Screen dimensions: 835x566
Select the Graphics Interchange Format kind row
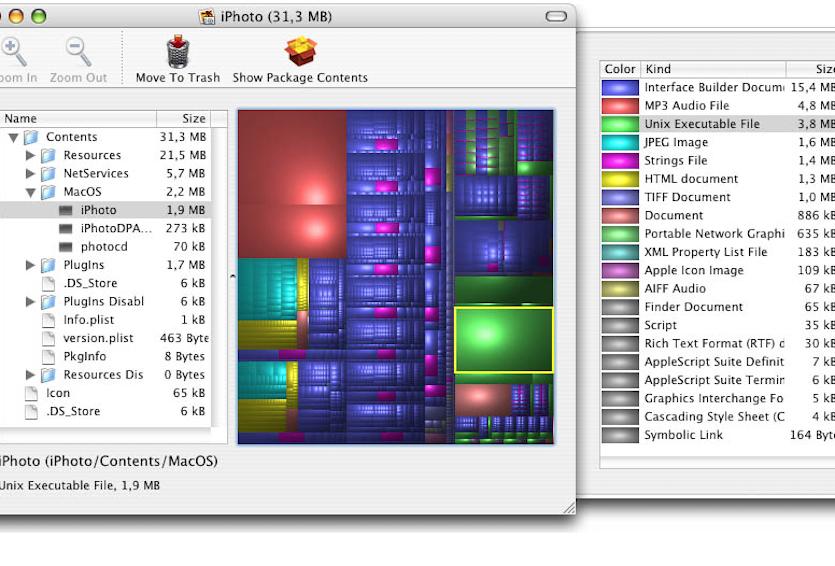tap(717, 398)
